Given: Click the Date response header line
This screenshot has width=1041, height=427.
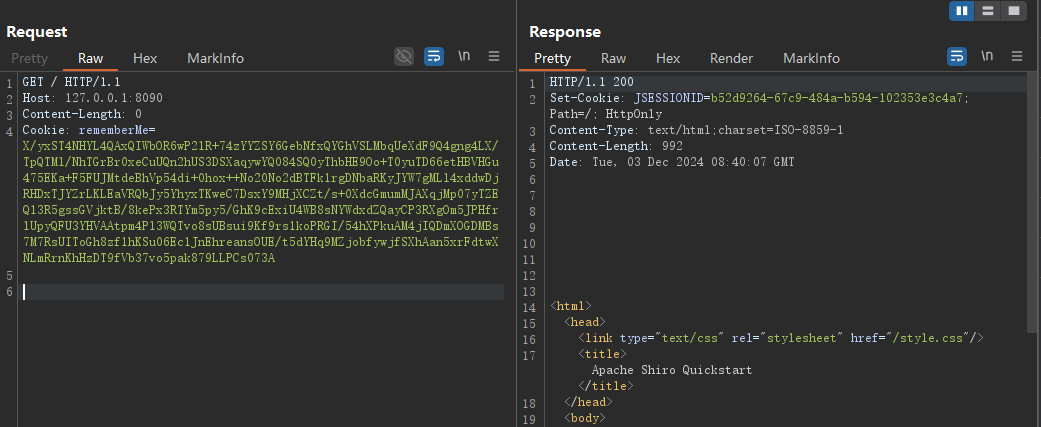Looking at the screenshot, I should coord(672,162).
